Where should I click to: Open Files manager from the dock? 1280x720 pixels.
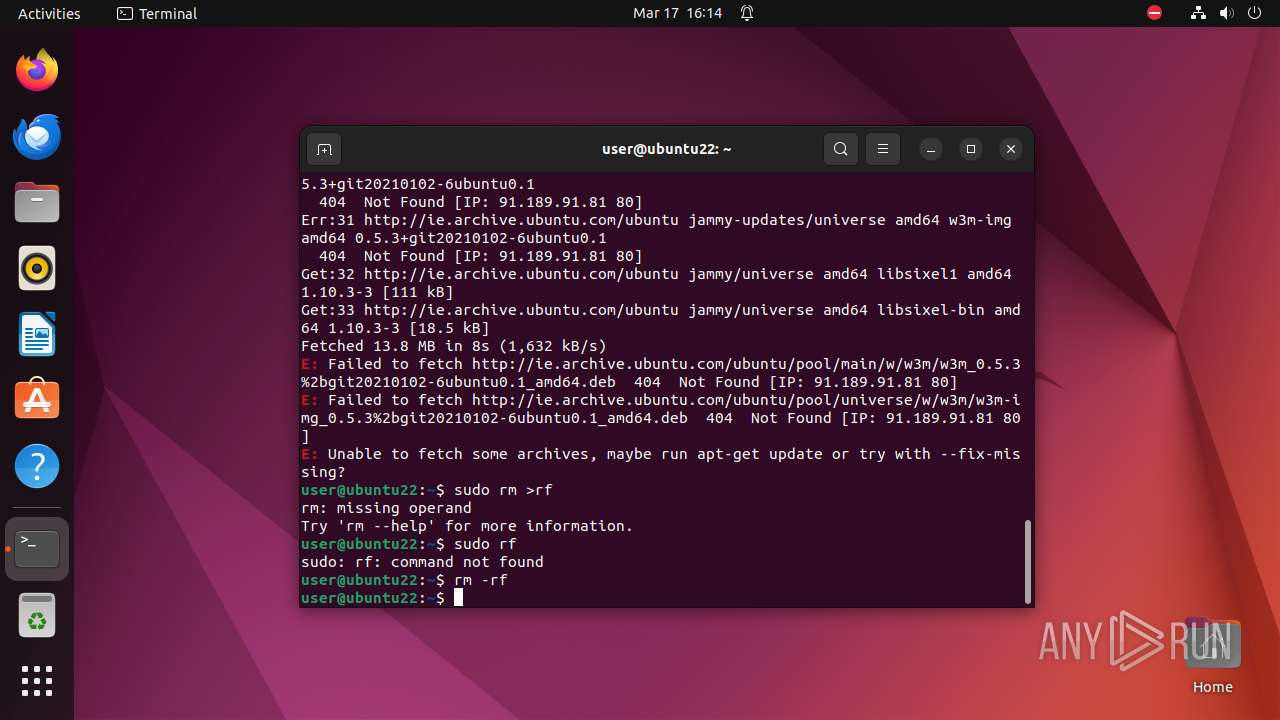(x=37, y=202)
